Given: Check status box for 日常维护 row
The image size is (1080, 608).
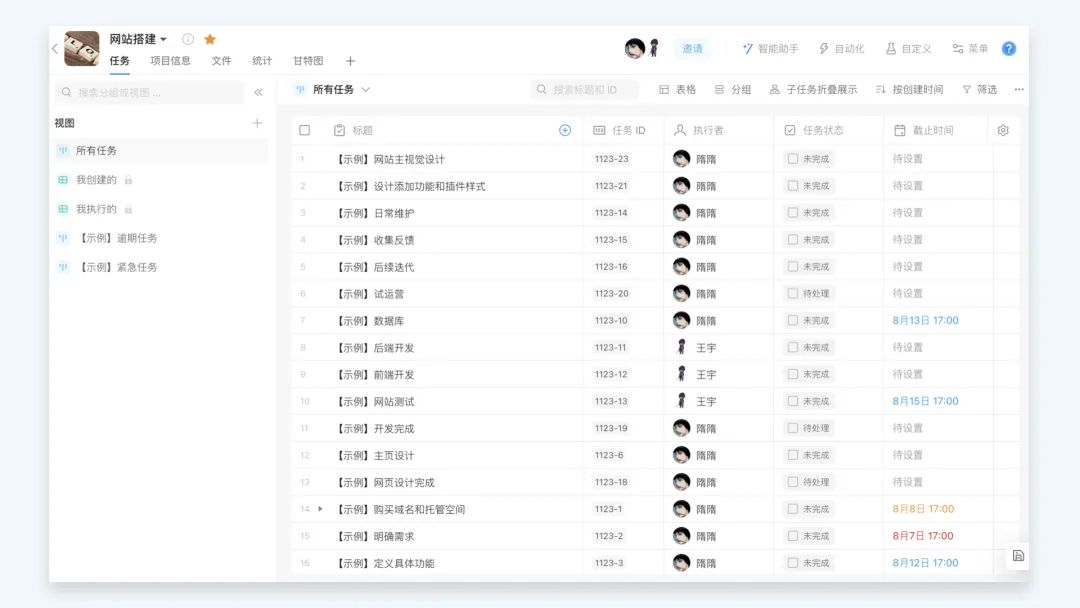Looking at the screenshot, I should (x=793, y=213).
